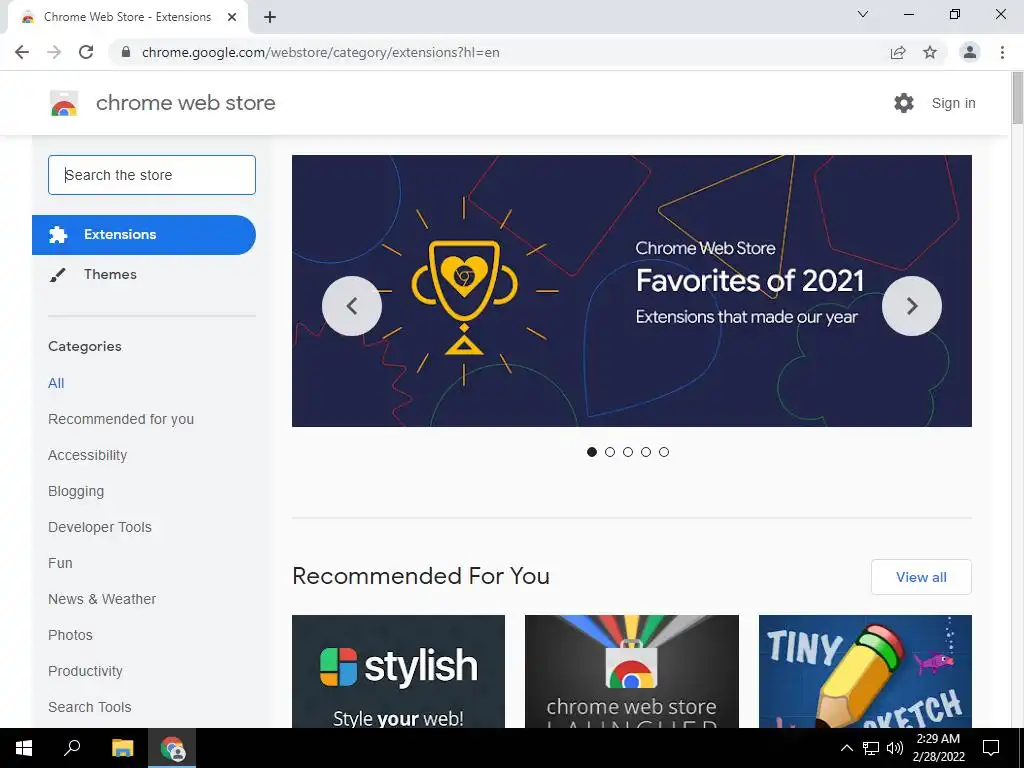Screen dimensions: 1024x768
Task: Click the Chrome Web Store logo
Action: click(x=64, y=103)
